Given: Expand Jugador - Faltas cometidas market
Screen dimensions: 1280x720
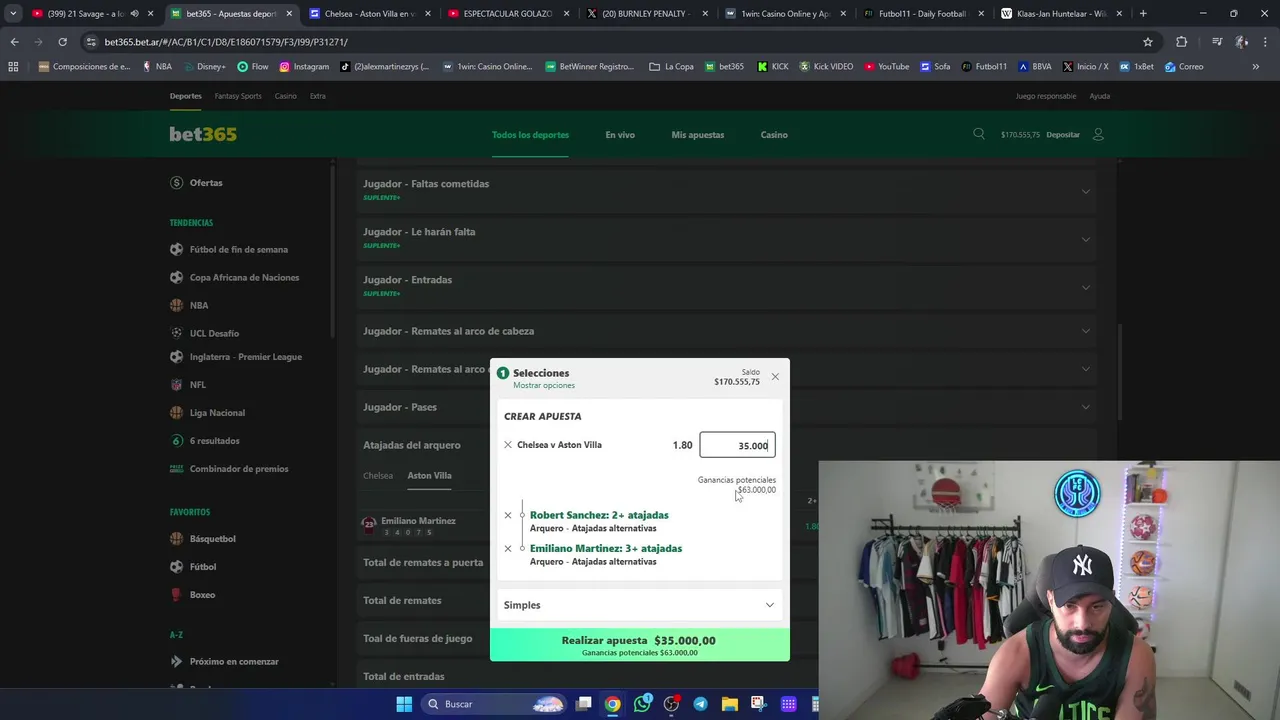Looking at the screenshot, I should (x=727, y=189).
